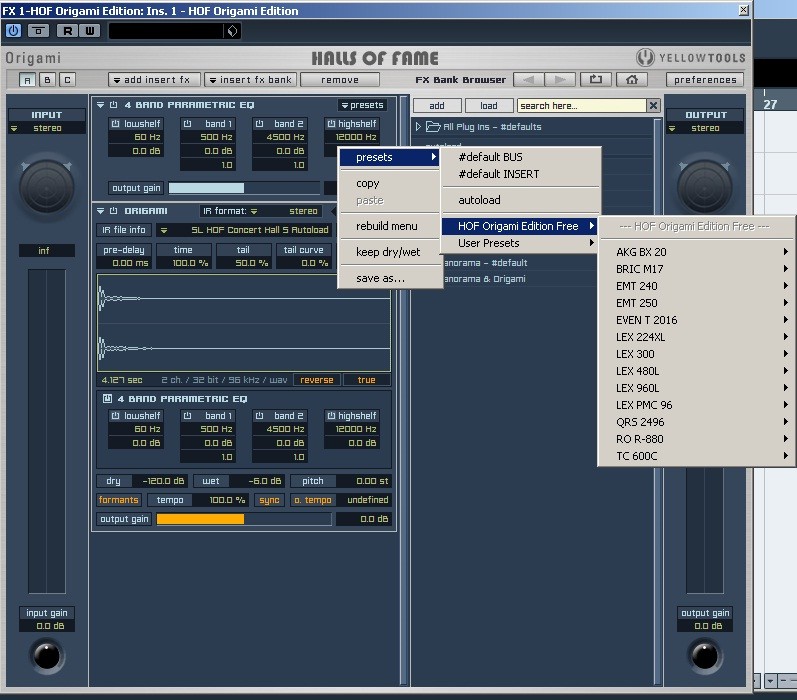Click the add button in browser
The width and height of the screenshot is (797, 700).
(x=437, y=106)
